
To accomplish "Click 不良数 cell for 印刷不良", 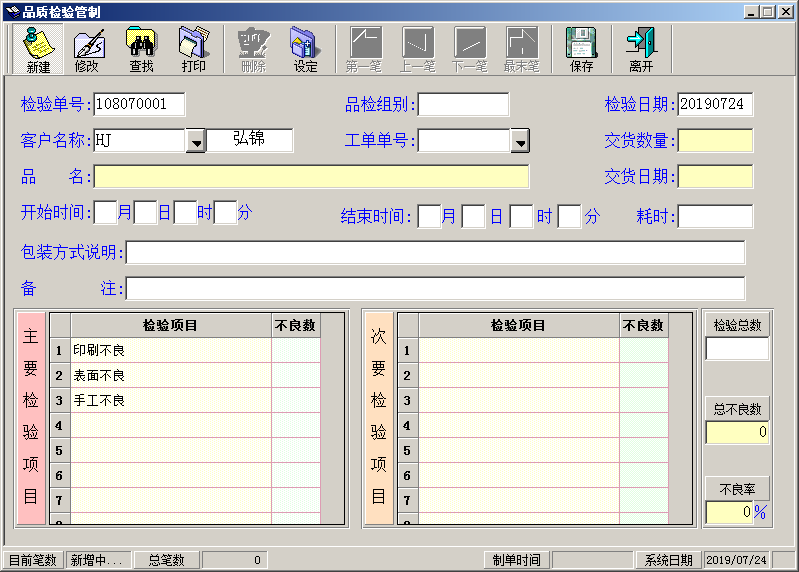I will pyautogui.click(x=296, y=350).
